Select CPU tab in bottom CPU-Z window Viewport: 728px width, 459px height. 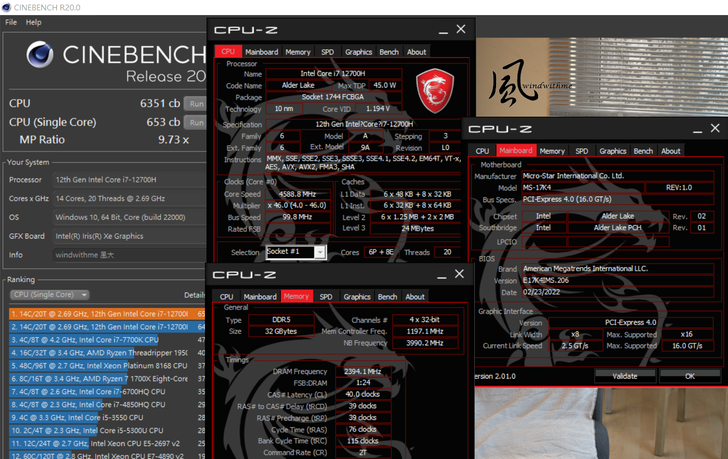click(x=227, y=297)
